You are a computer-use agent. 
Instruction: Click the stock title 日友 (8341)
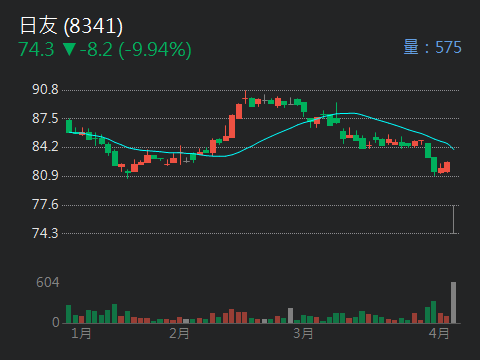point(71,26)
